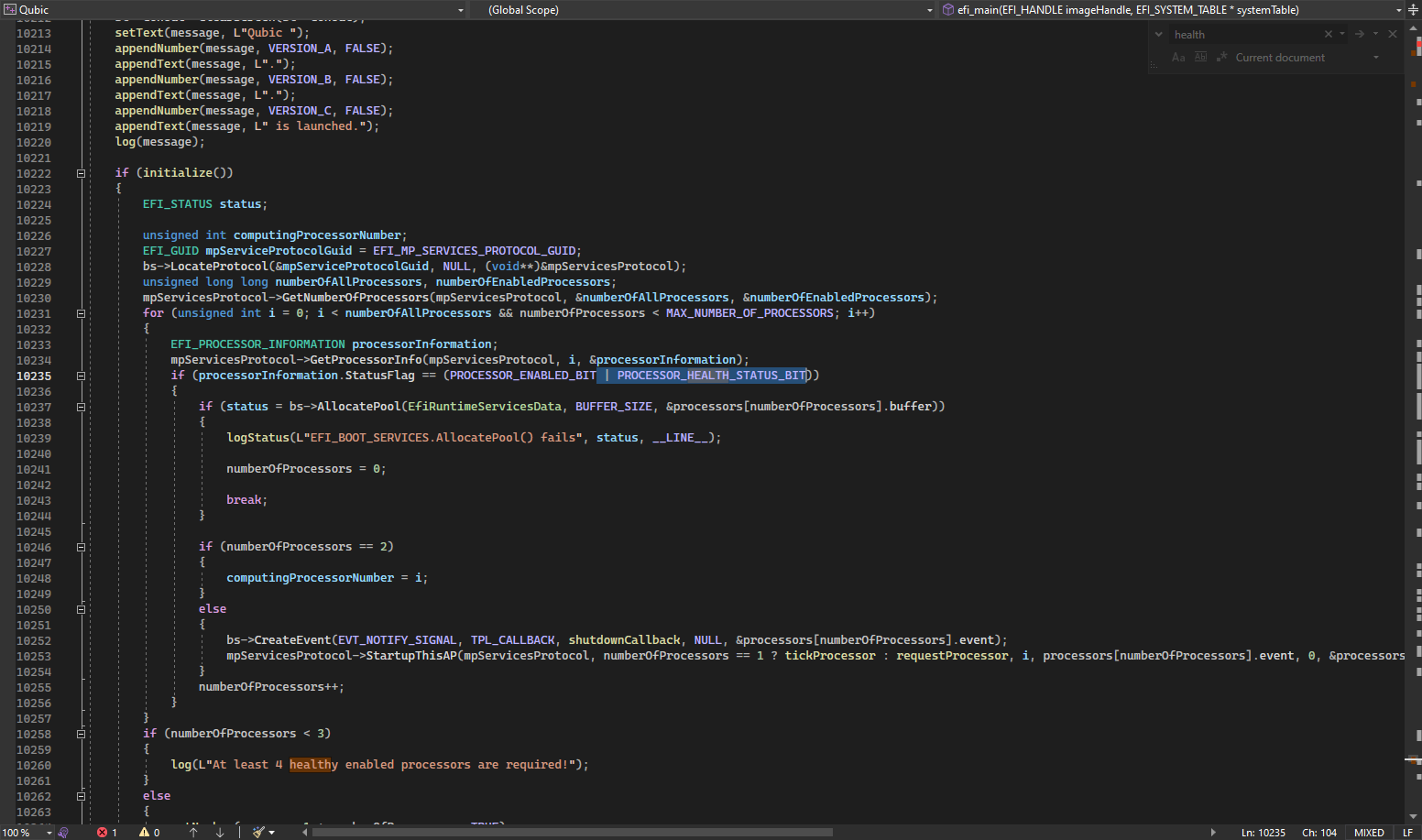
Task: Collapse else block at line 10250
Action: (x=81, y=609)
